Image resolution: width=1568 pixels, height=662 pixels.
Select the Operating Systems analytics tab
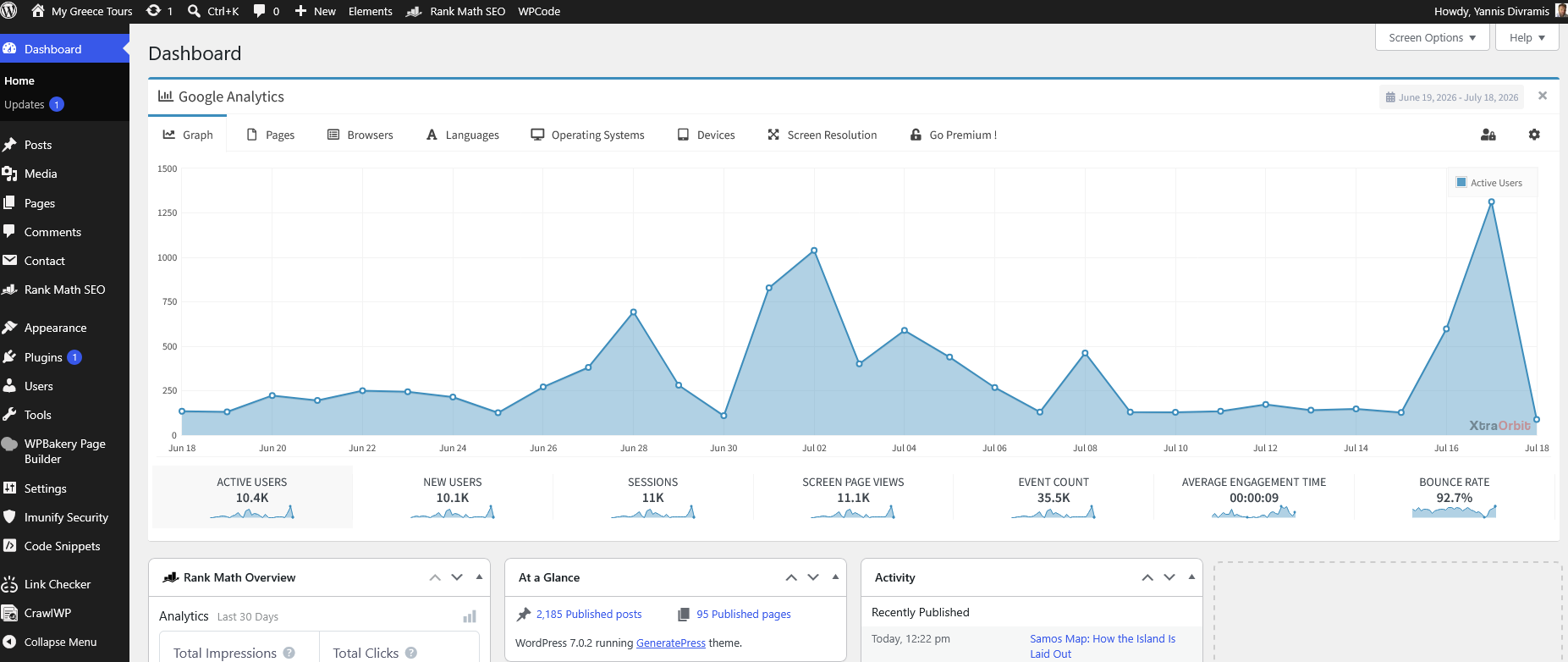point(587,135)
